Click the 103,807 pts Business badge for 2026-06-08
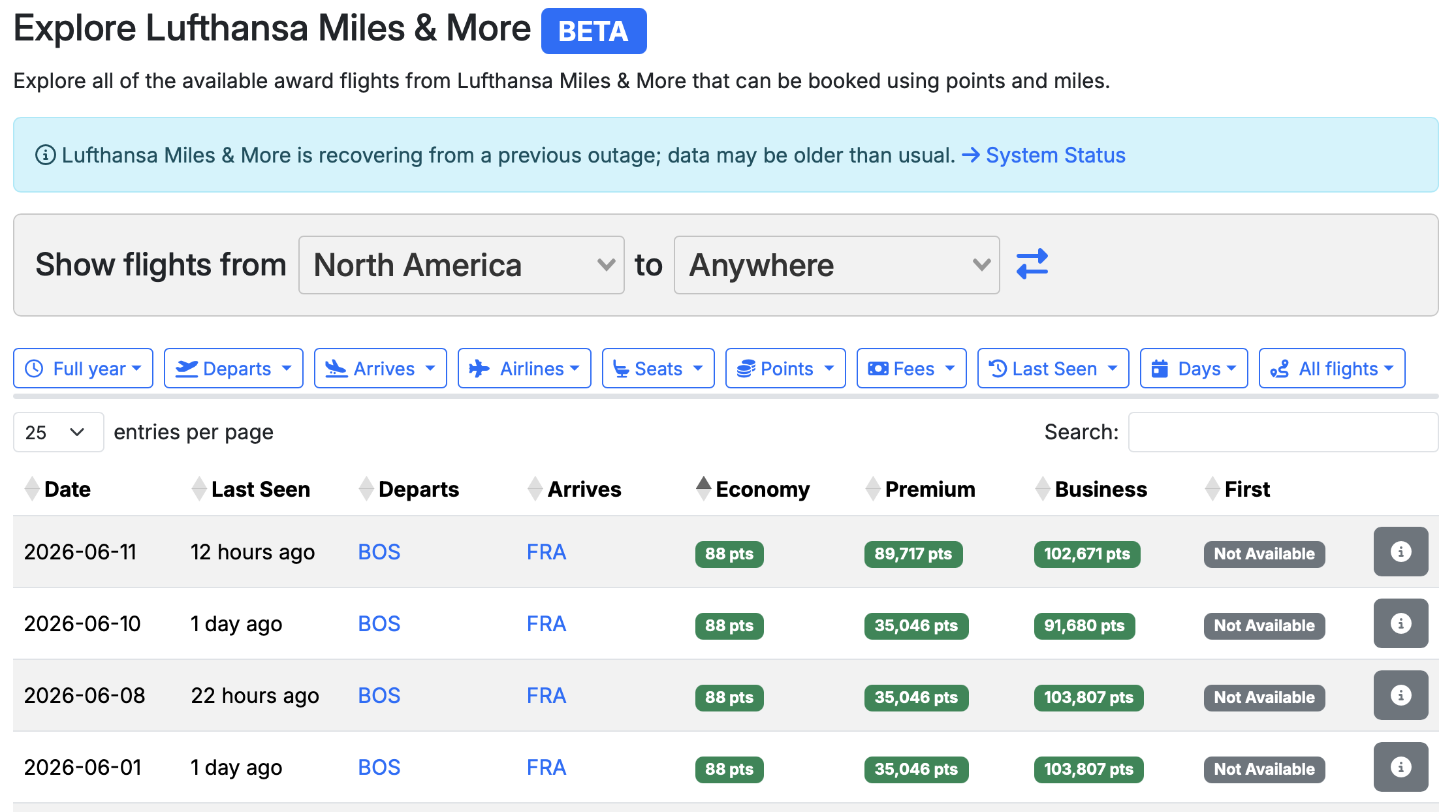Viewport: 1456px width, 812px height. tap(1089, 698)
